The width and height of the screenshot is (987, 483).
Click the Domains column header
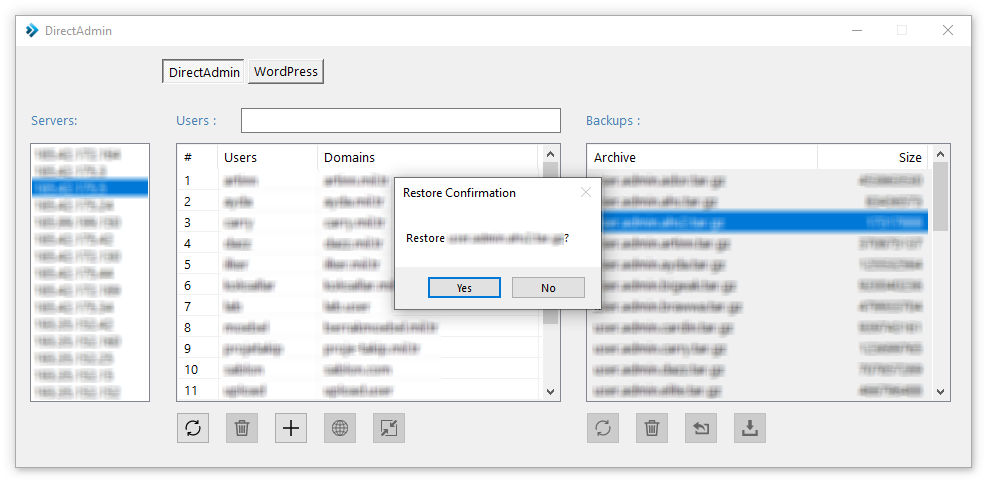click(x=428, y=157)
